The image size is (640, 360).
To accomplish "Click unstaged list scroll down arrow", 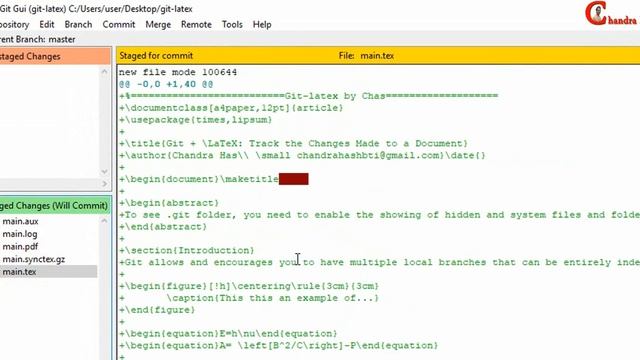I will pyautogui.click(x=104, y=172).
